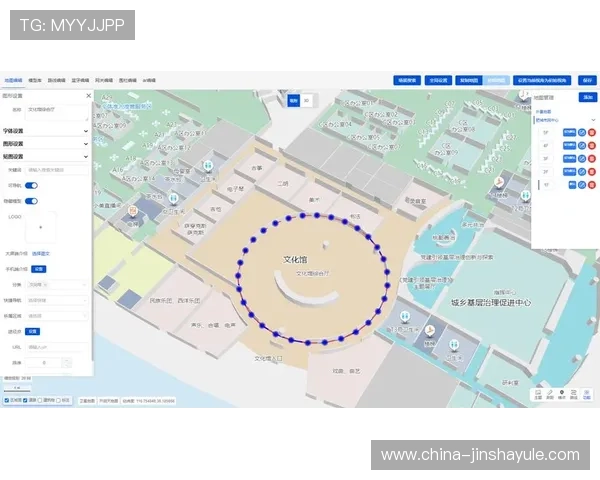Image resolution: width=600 pixels, height=480 pixels.
Task: Select the blue 平面 2D view button
Action: point(293,101)
